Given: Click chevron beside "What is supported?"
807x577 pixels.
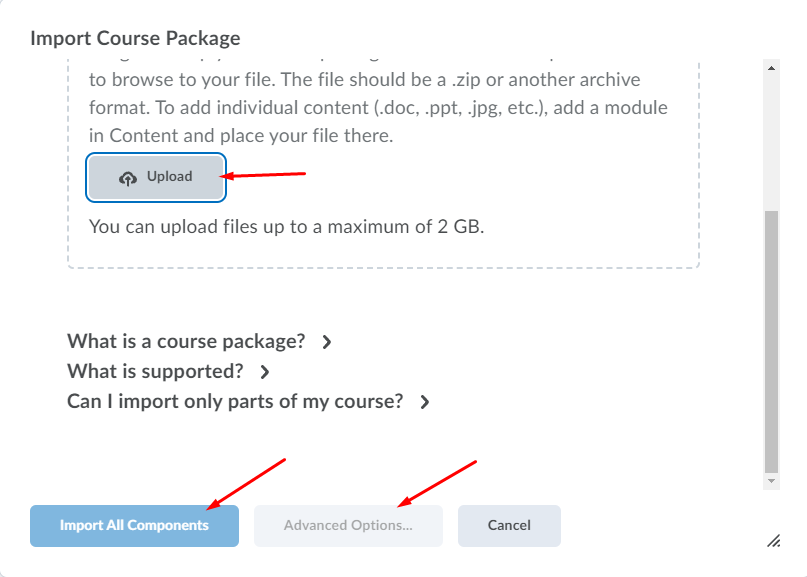Looking at the screenshot, I should click(x=265, y=372).
